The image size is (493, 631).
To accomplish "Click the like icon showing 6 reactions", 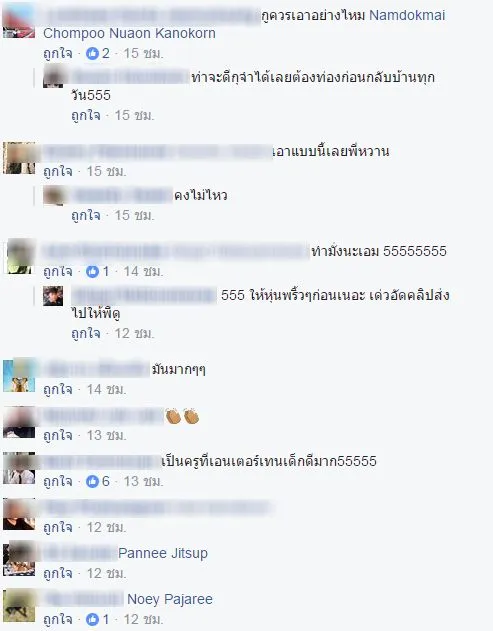I will point(92,481).
